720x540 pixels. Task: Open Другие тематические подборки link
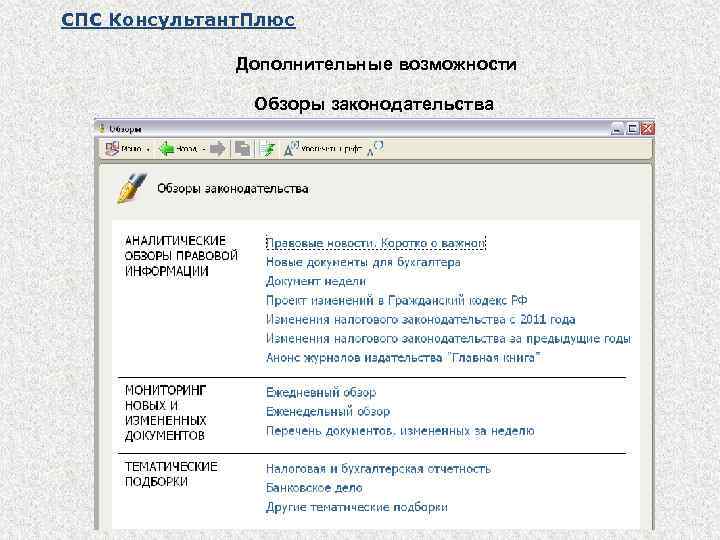point(357,507)
